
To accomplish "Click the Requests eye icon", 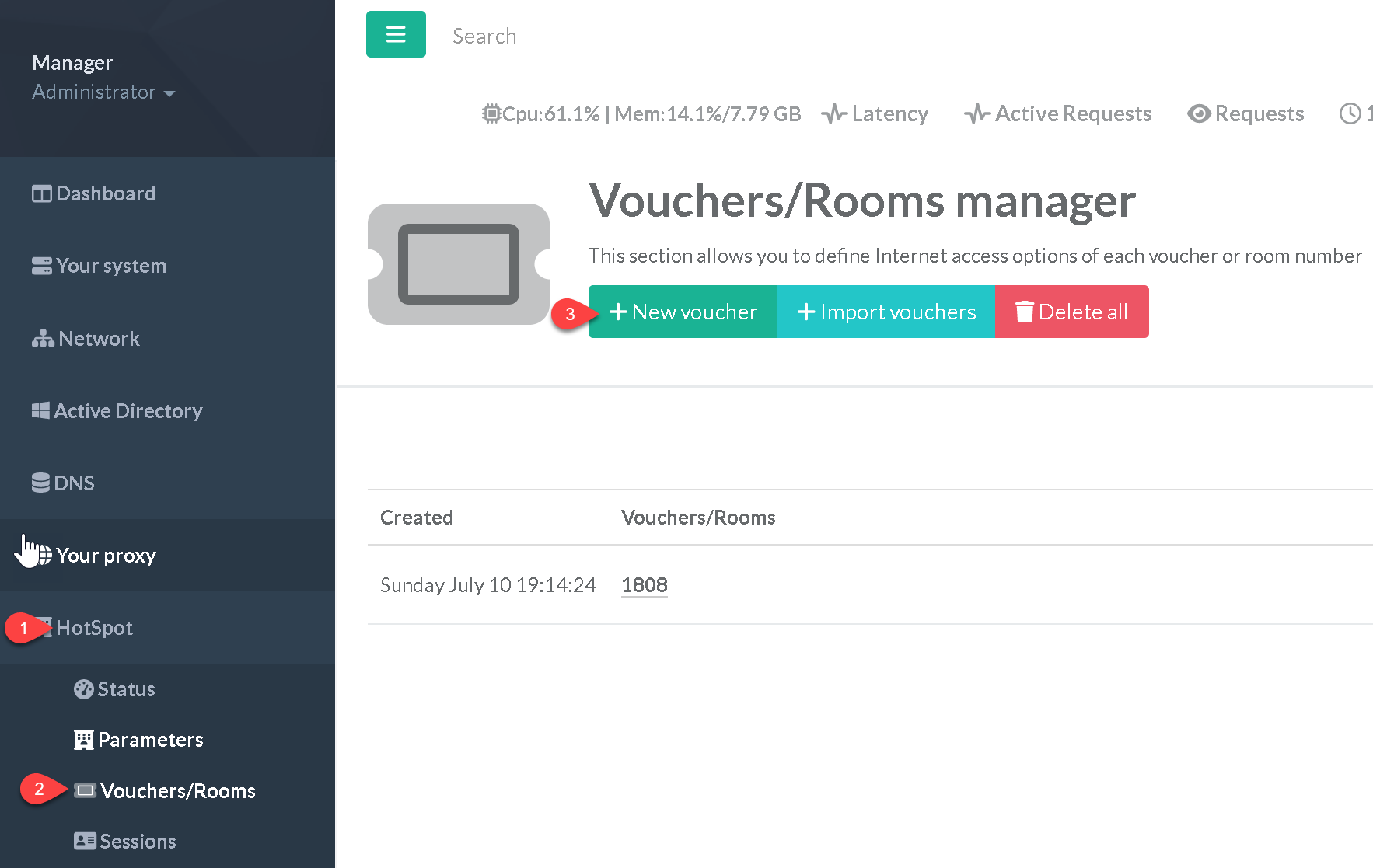I will [x=1199, y=113].
